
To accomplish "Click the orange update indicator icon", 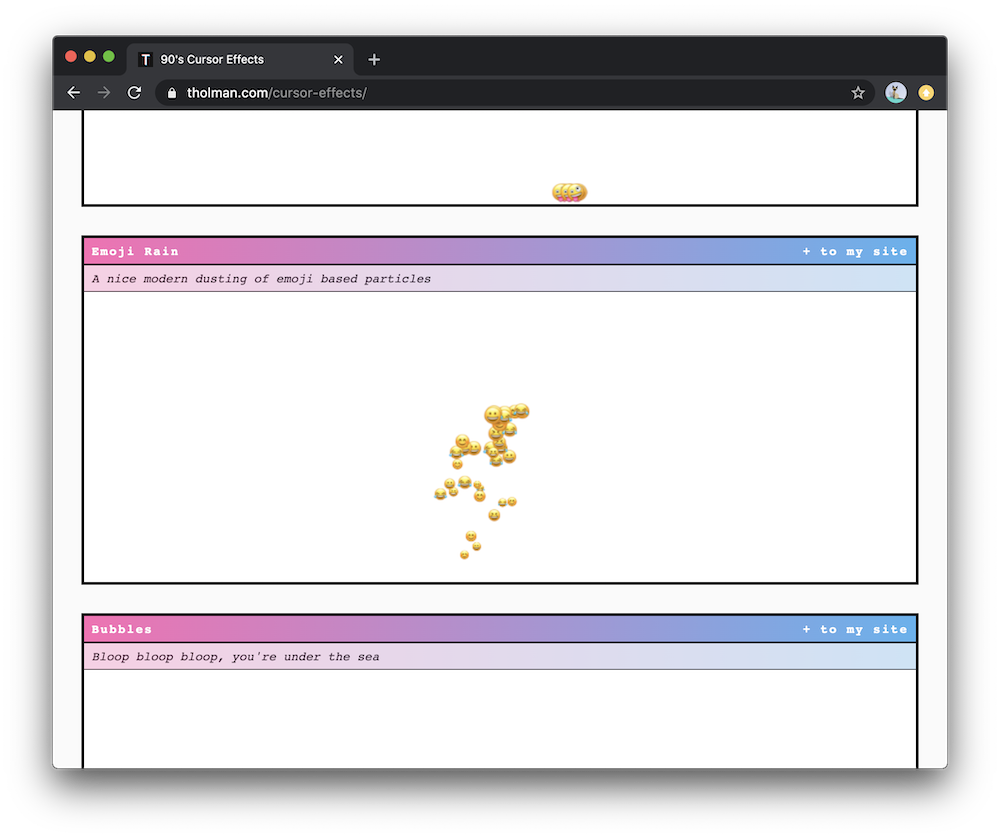I will coord(926,92).
